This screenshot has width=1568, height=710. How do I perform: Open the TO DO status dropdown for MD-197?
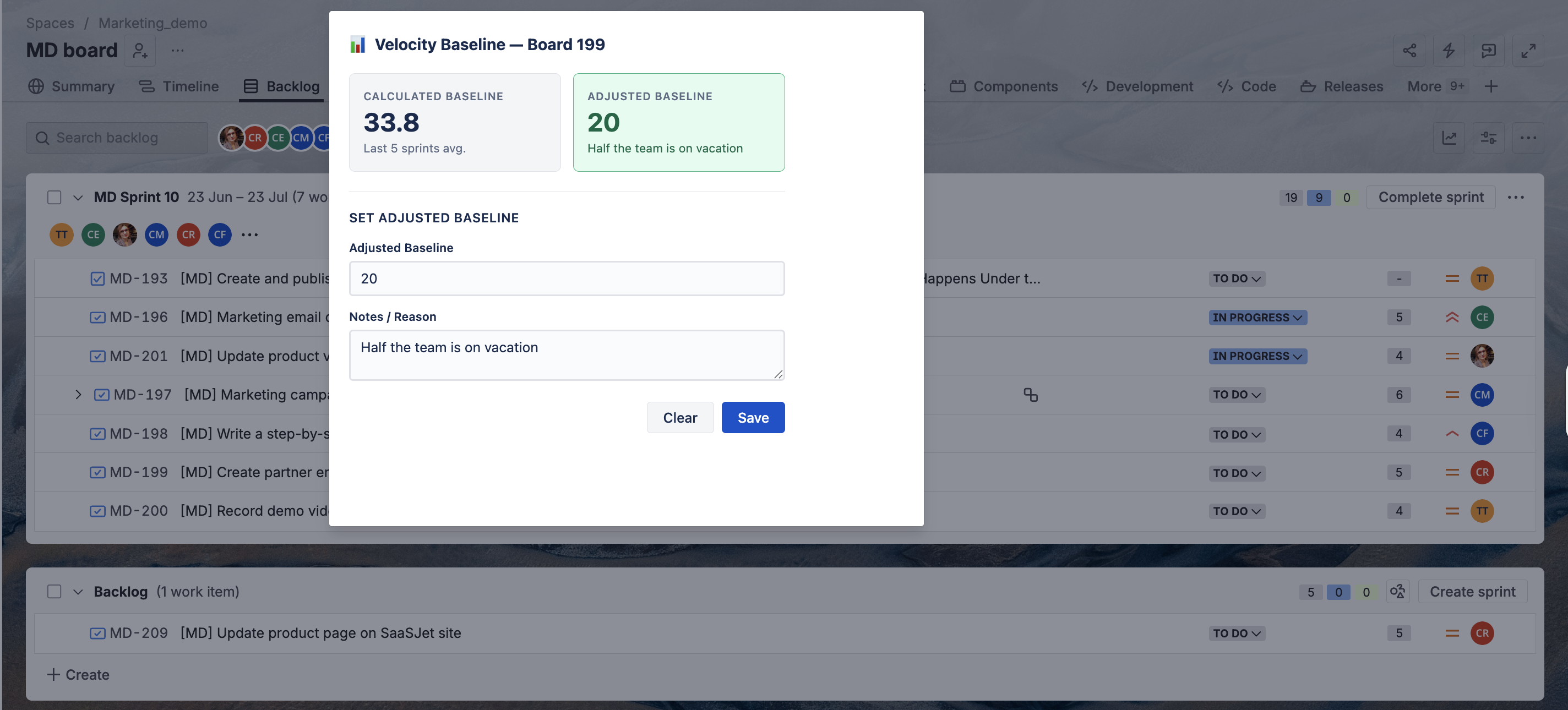coord(1237,395)
